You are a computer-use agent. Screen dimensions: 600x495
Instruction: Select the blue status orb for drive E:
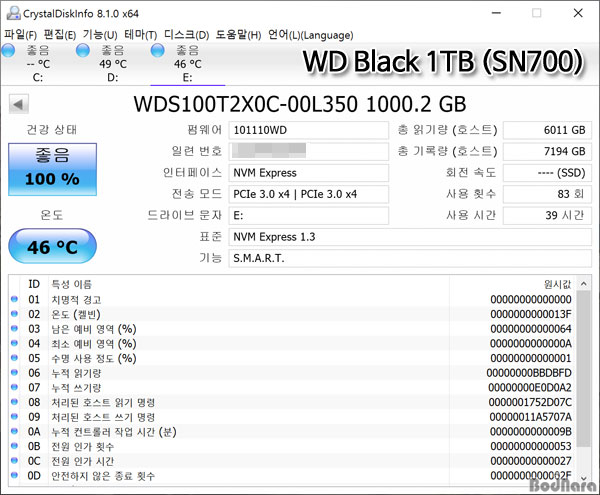click(x=158, y=50)
